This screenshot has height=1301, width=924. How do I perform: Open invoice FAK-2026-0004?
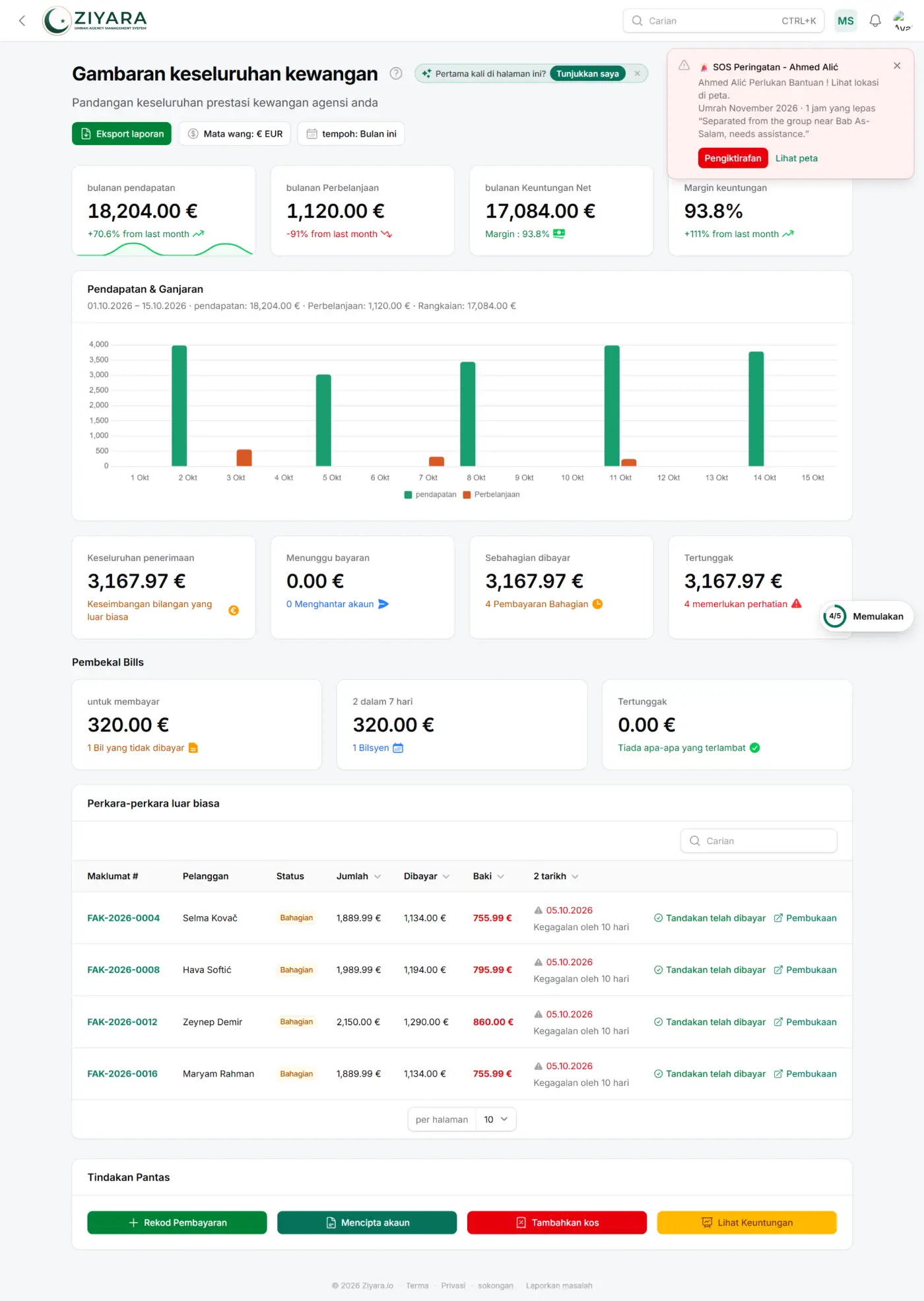[x=123, y=917]
